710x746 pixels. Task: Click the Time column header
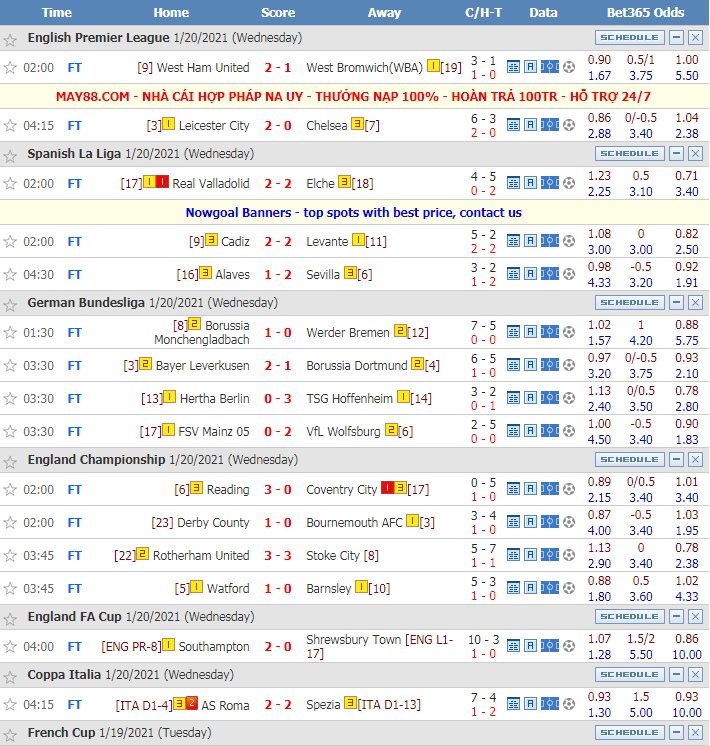[57, 13]
